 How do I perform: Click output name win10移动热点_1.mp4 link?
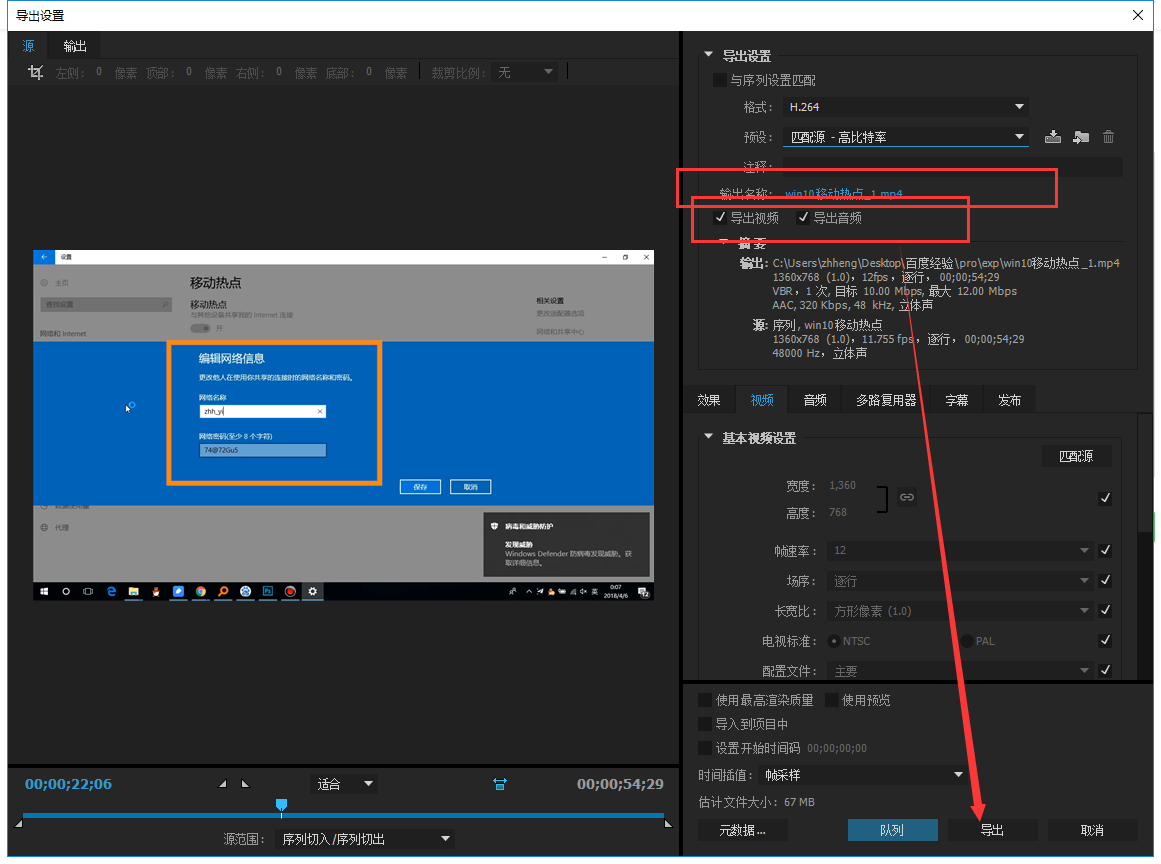(843, 193)
